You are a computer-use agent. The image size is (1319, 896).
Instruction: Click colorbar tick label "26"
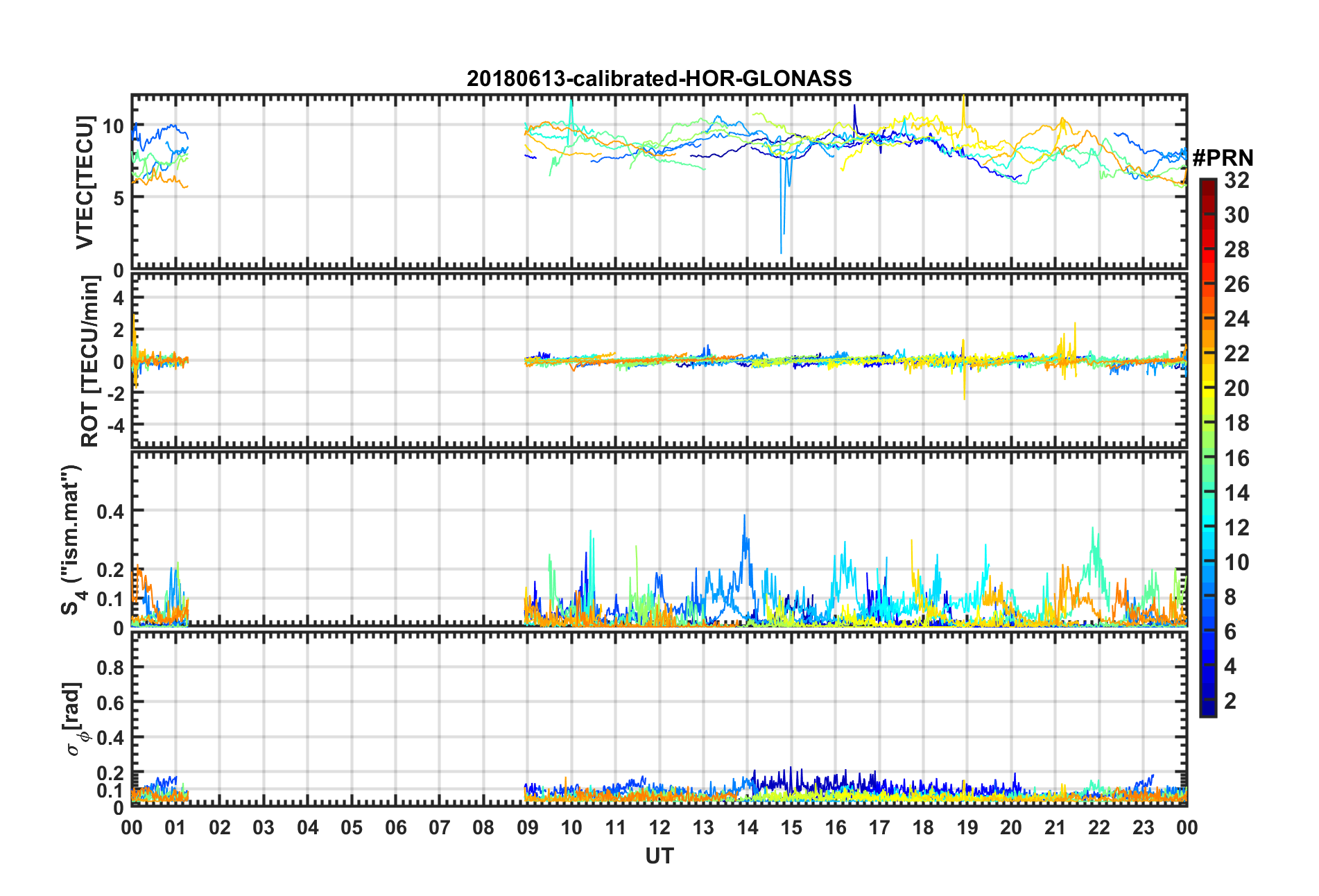(1236, 284)
